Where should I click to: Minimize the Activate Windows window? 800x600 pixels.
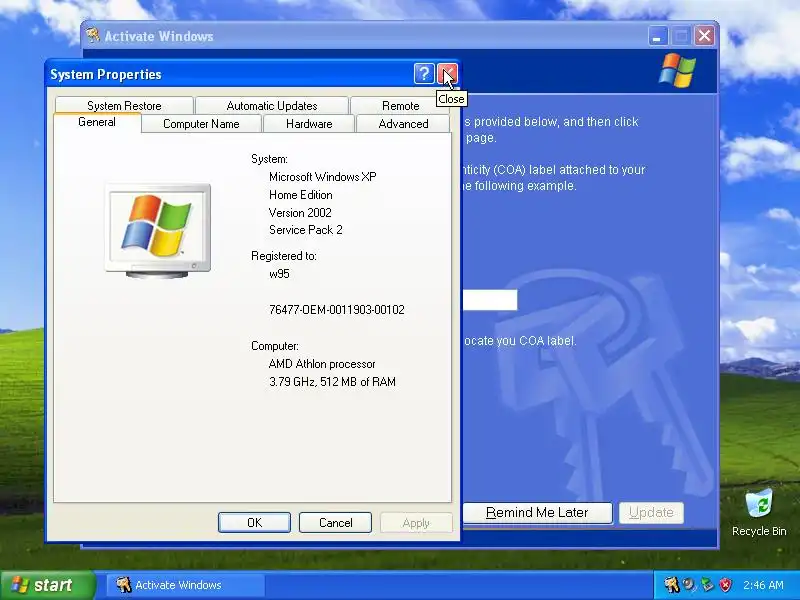pyautogui.click(x=658, y=36)
